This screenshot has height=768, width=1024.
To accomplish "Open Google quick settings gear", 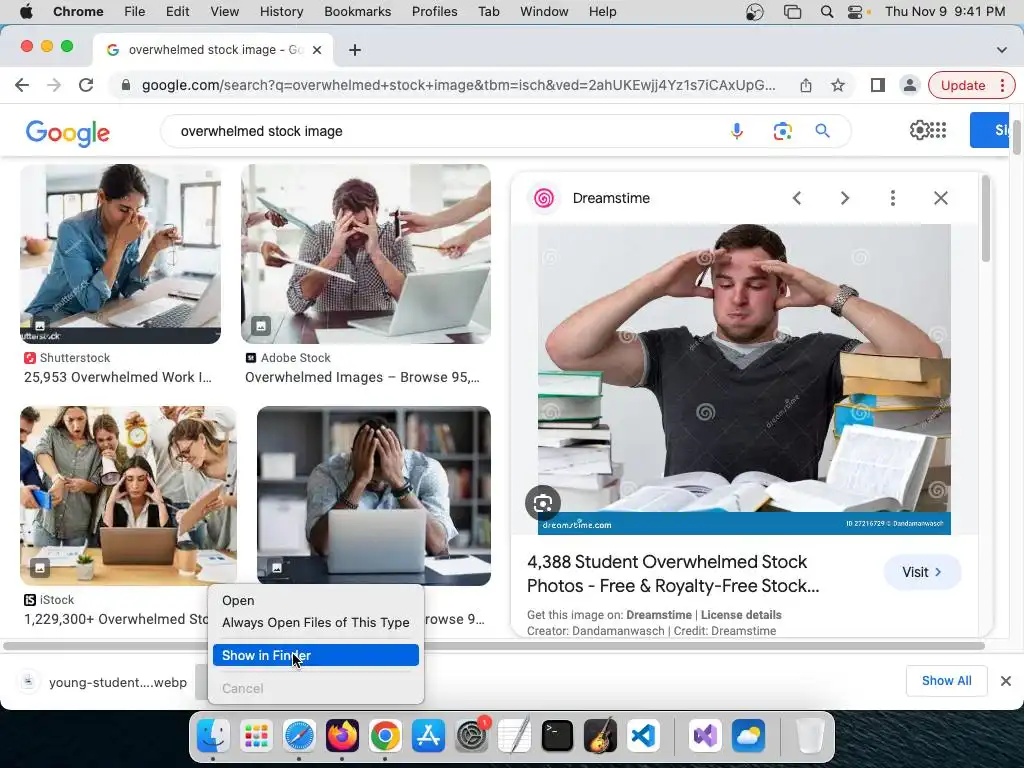I will [919, 130].
